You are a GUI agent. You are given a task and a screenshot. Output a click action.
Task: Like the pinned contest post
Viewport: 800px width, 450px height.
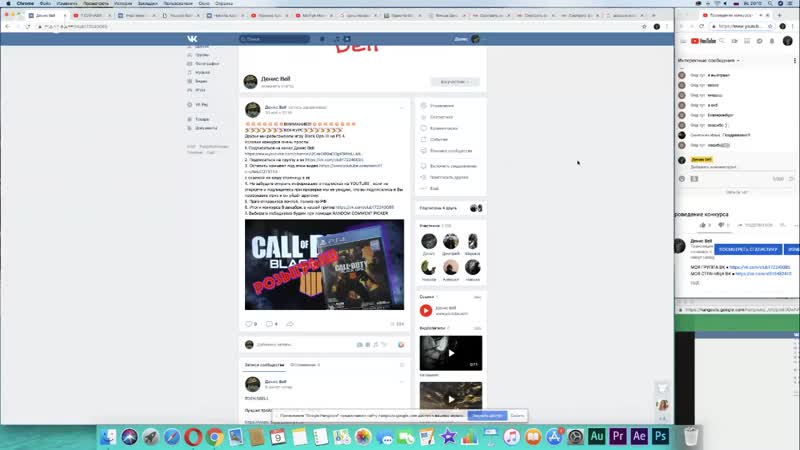pos(251,324)
